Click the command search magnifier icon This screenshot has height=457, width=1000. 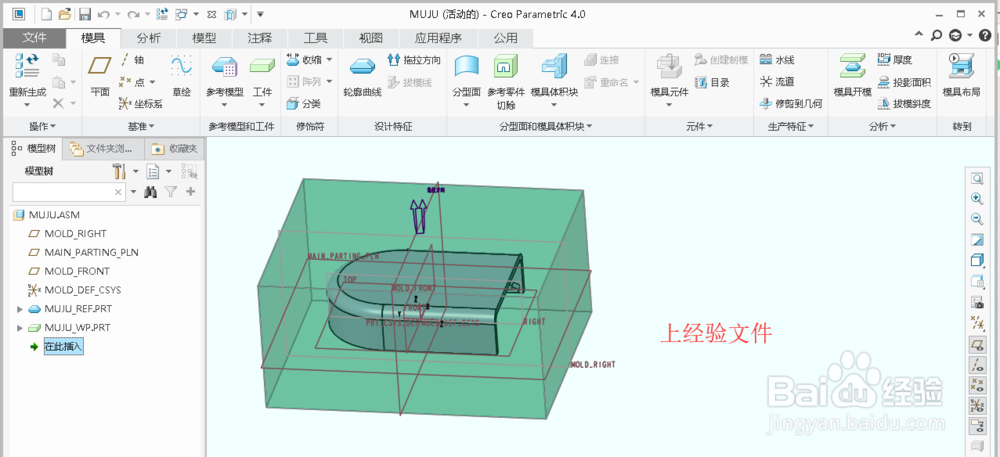(936, 36)
